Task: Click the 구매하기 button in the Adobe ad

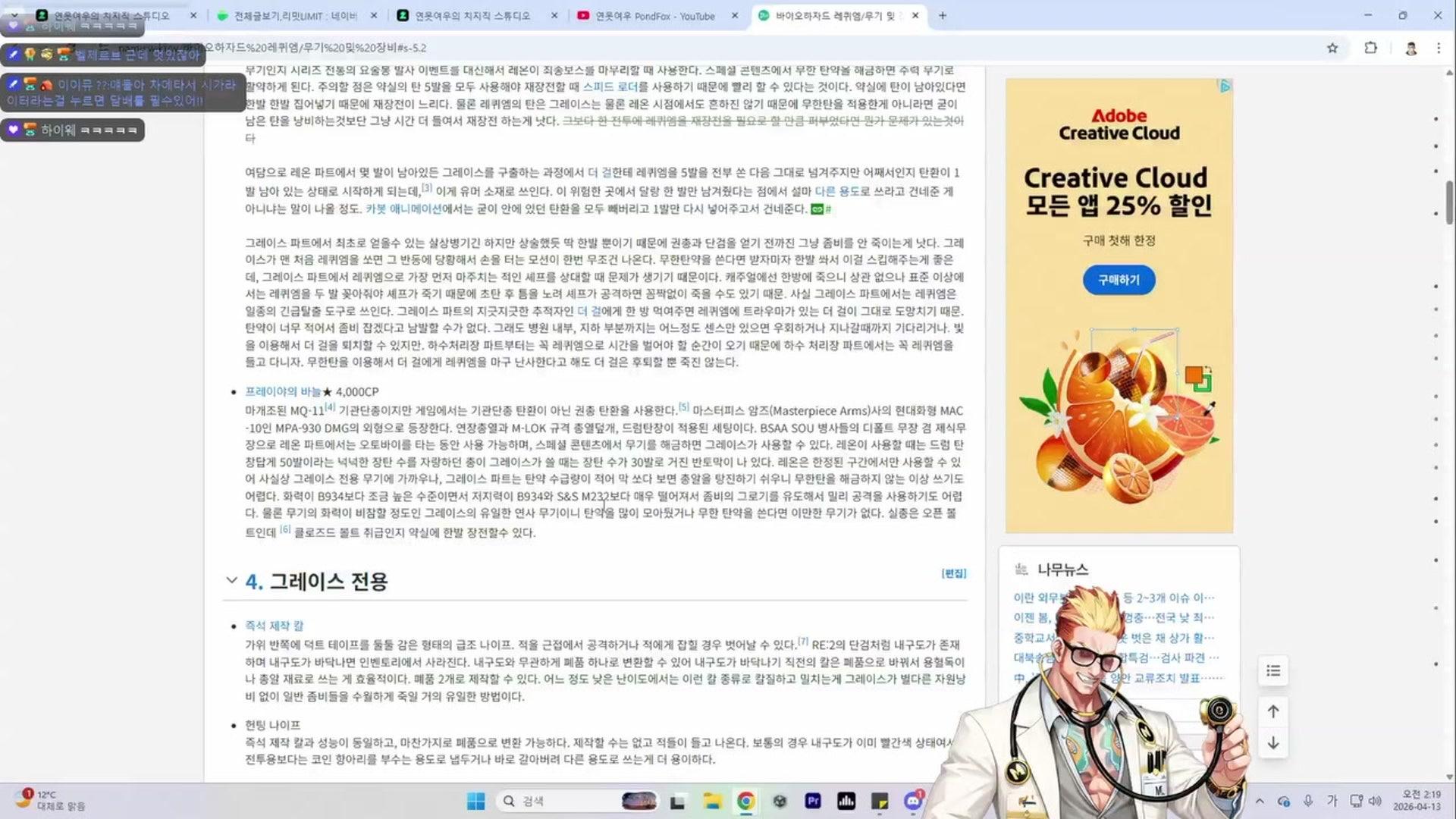Action: pos(1119,280)
